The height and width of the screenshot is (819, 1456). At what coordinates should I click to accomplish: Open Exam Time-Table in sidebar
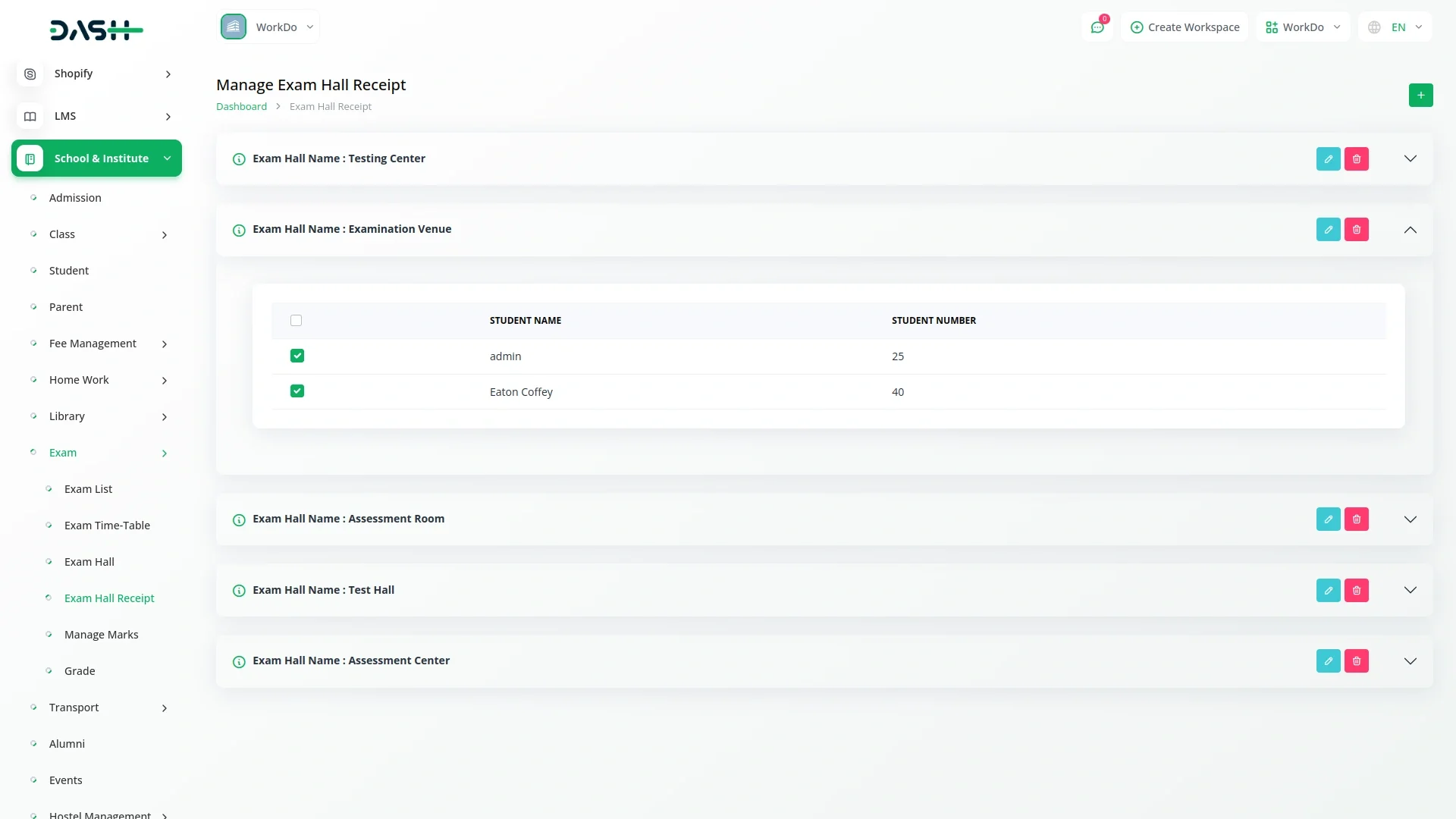[107, 526]
